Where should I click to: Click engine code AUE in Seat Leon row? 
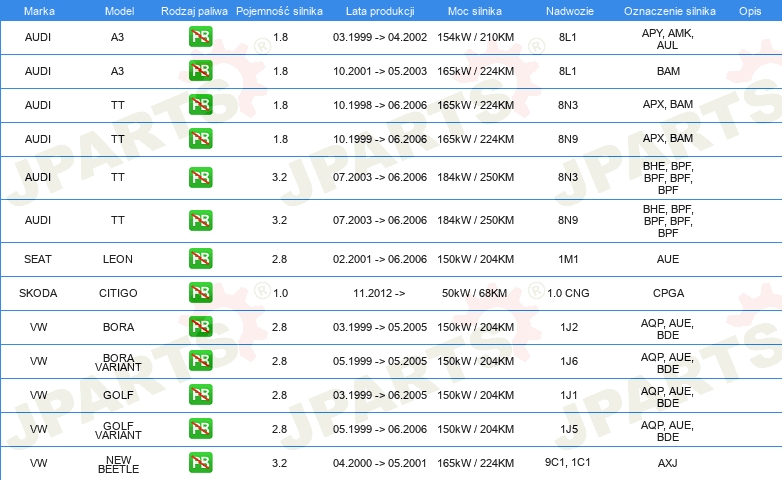point(668,259)
